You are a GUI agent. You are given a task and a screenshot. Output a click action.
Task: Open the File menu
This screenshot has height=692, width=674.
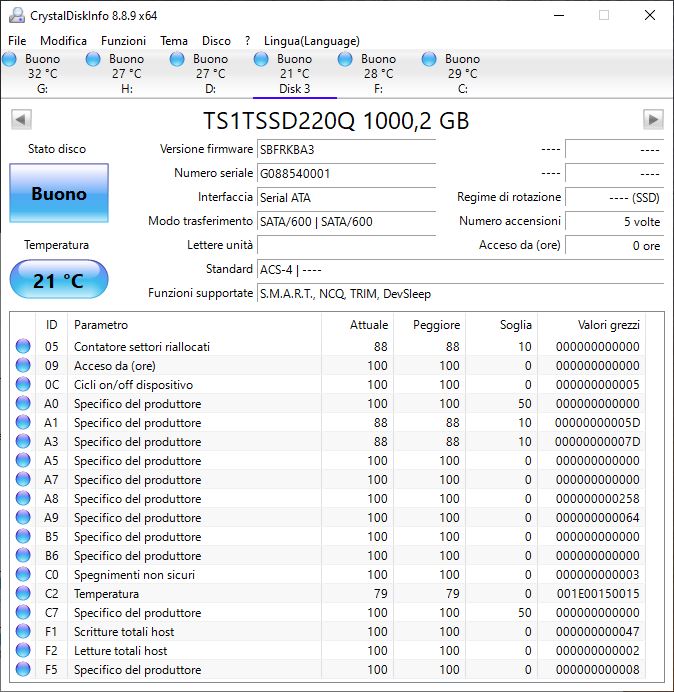(x=17, y=41)
